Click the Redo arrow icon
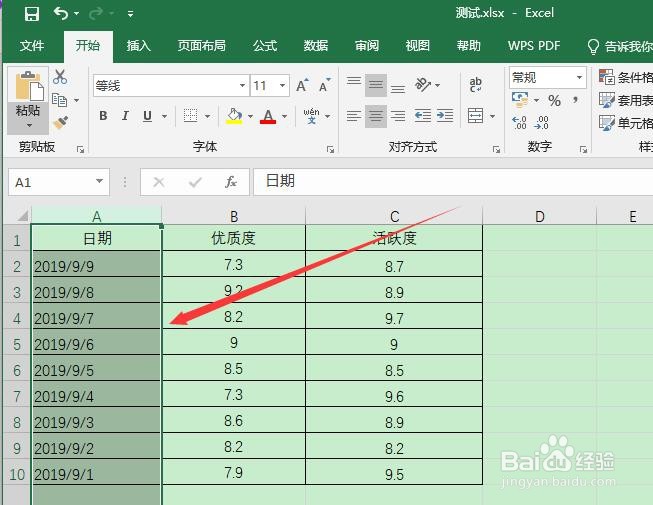 pos(95,14)
